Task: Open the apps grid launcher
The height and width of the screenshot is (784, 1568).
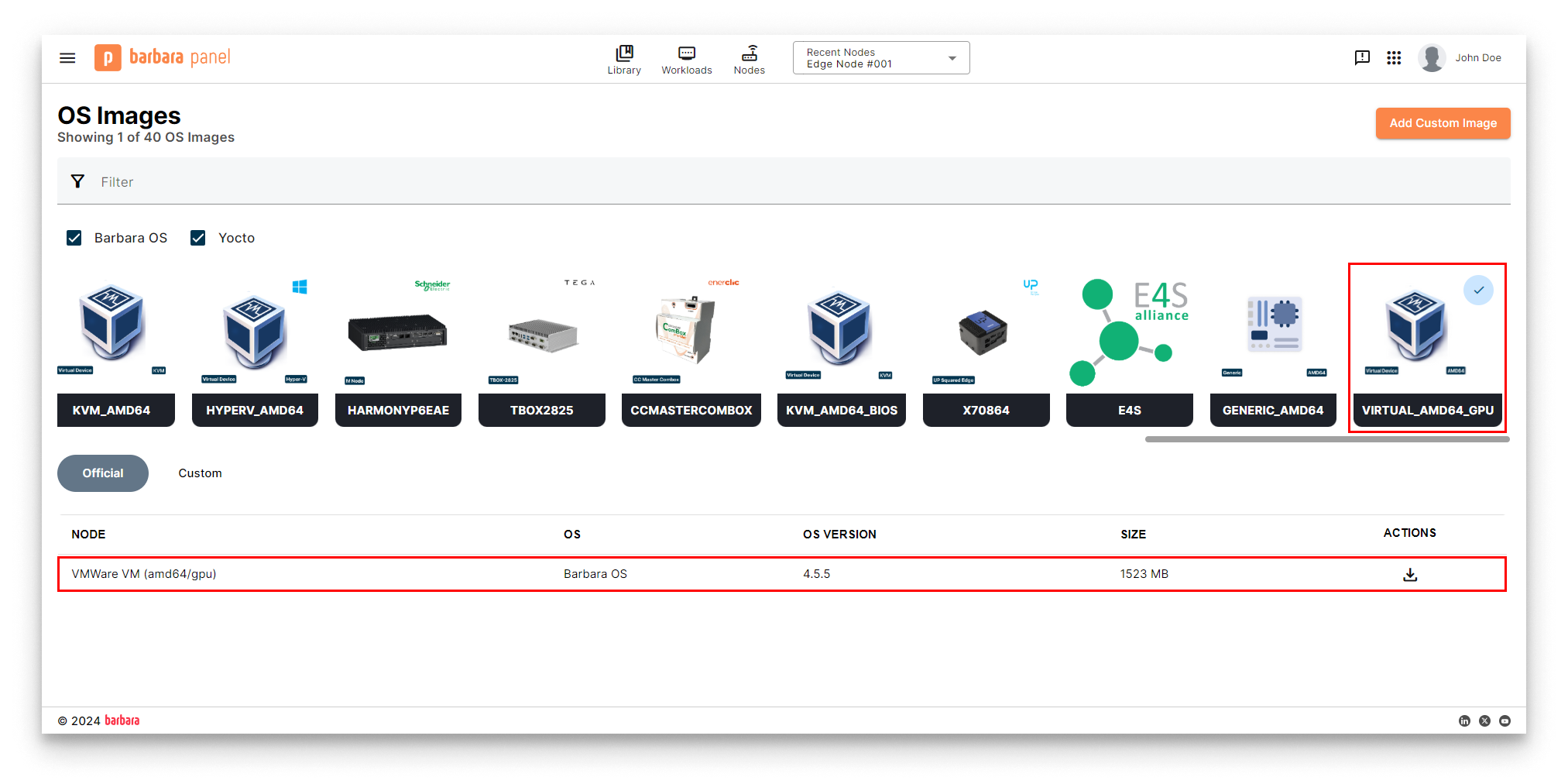Action: (x=1394, y=58)
